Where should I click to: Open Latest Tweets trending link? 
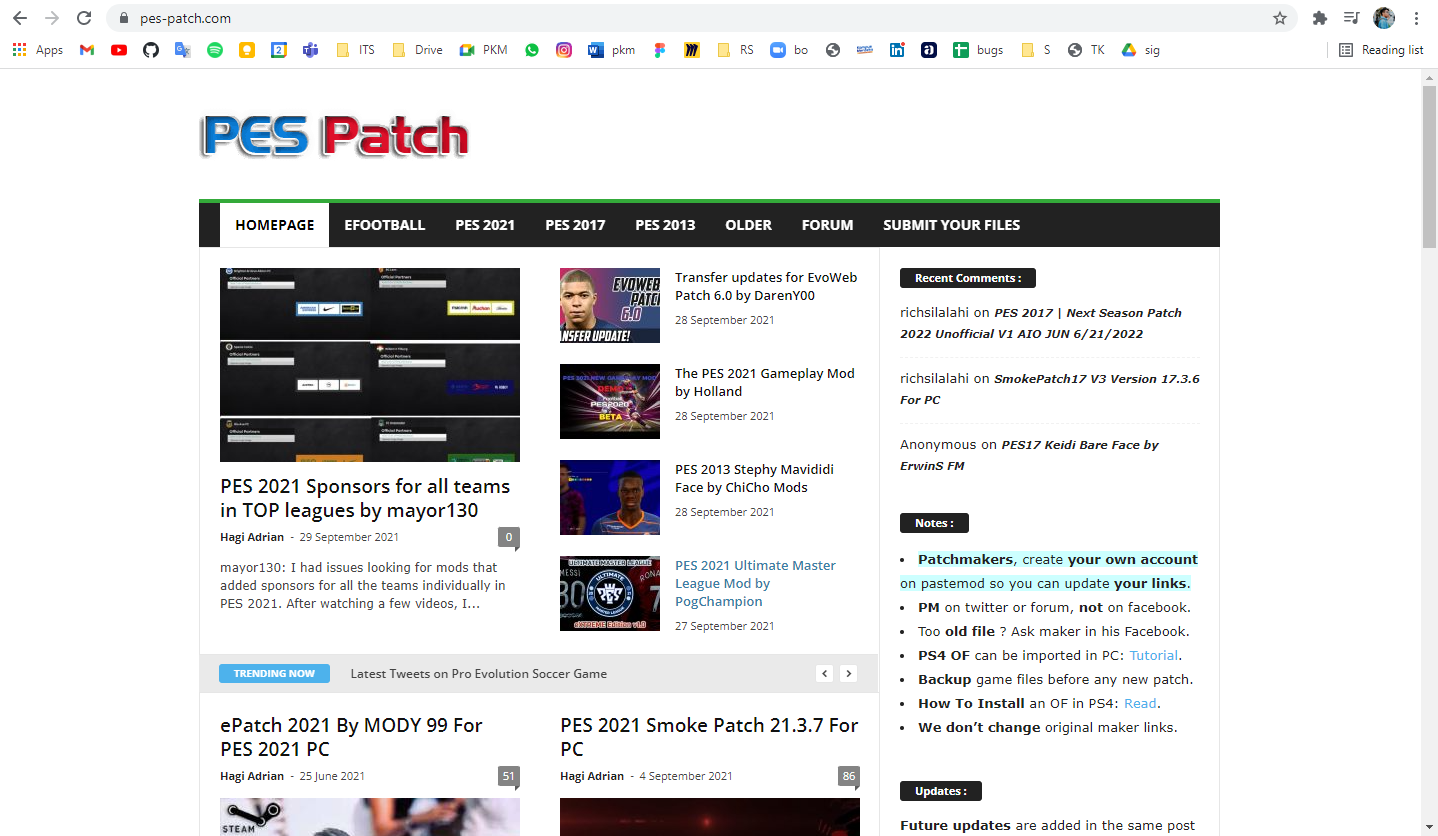coord(479,674)
